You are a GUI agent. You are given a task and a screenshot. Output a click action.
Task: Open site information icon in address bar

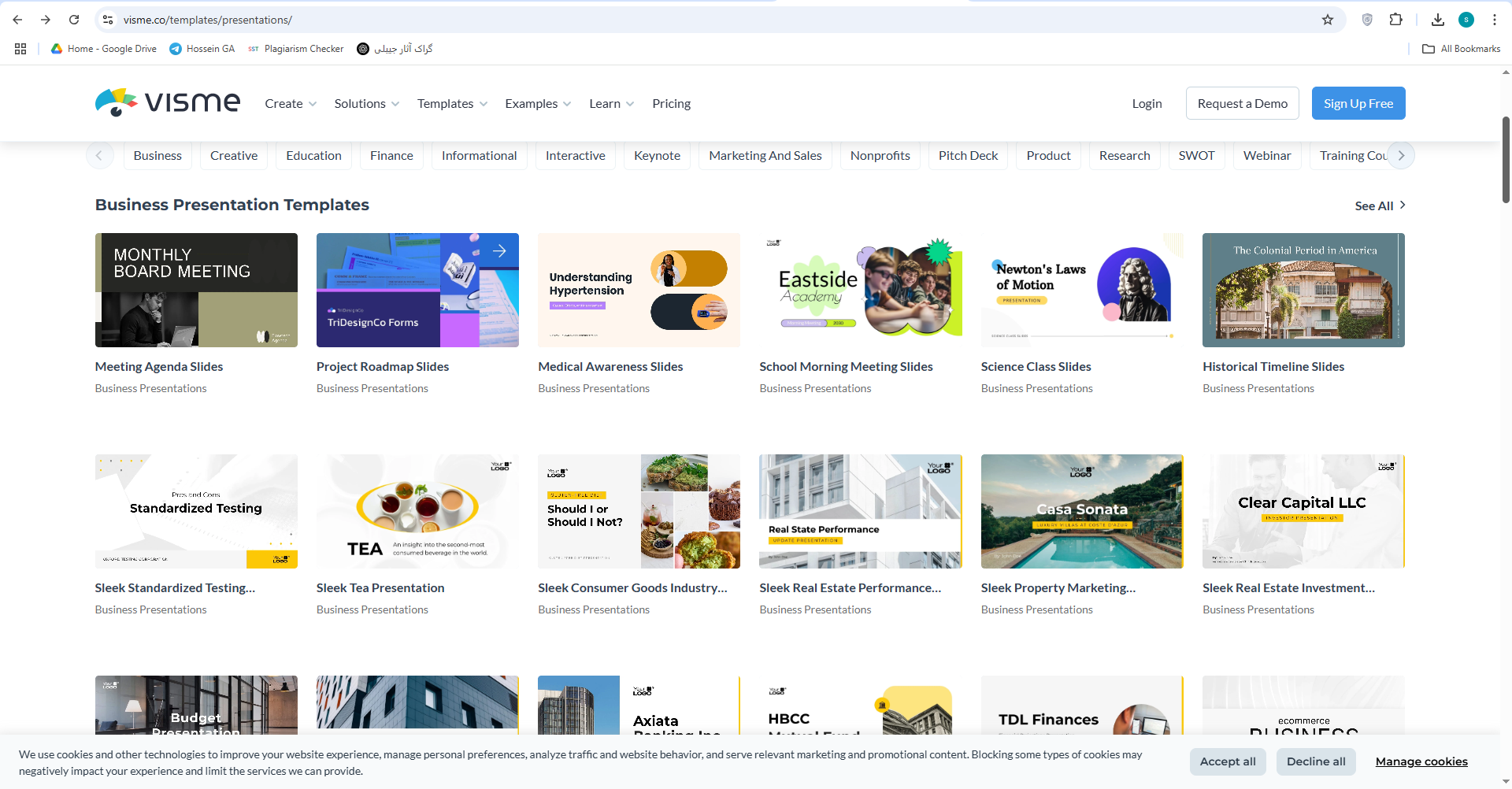[x=108, y=20]
